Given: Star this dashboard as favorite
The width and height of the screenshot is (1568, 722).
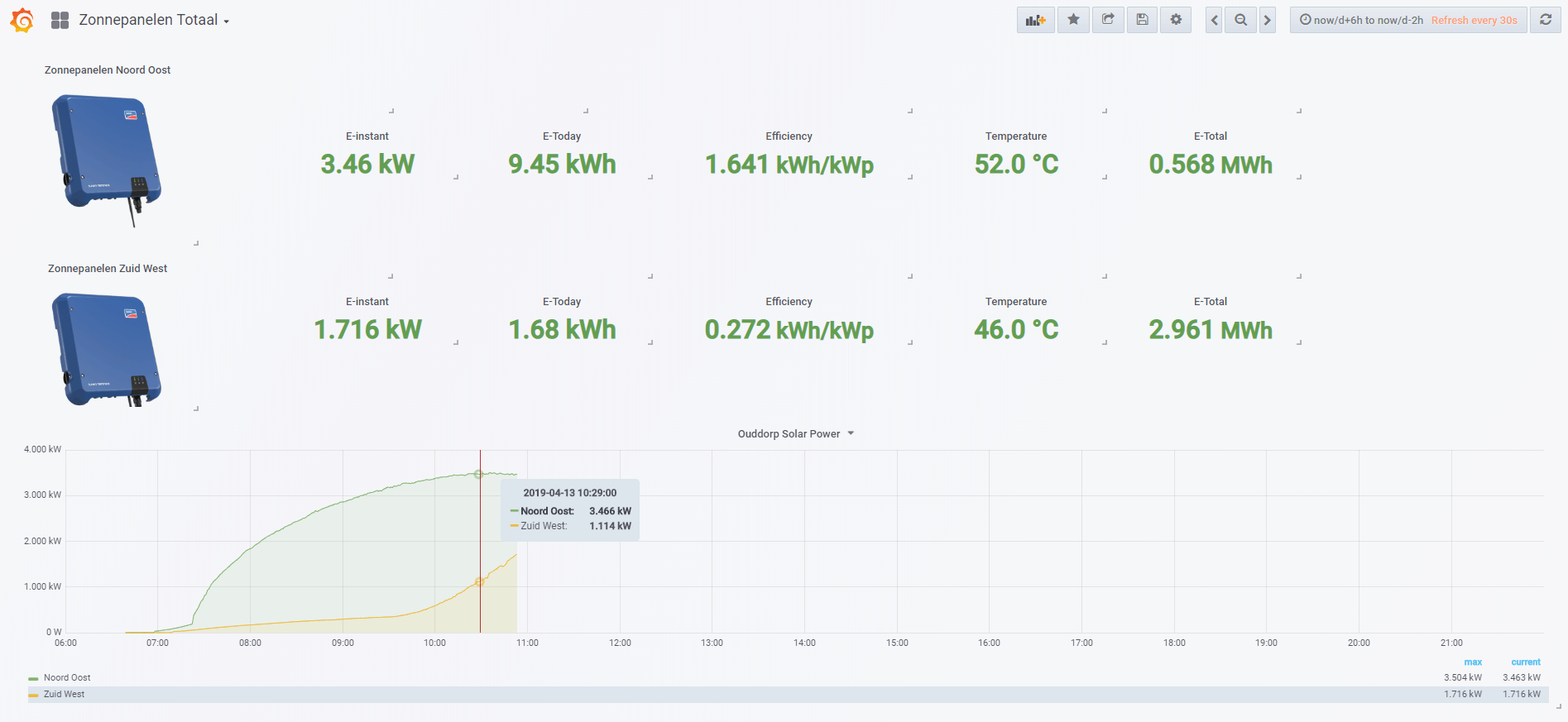Looking at the screenshot, I should point(1073,20).
